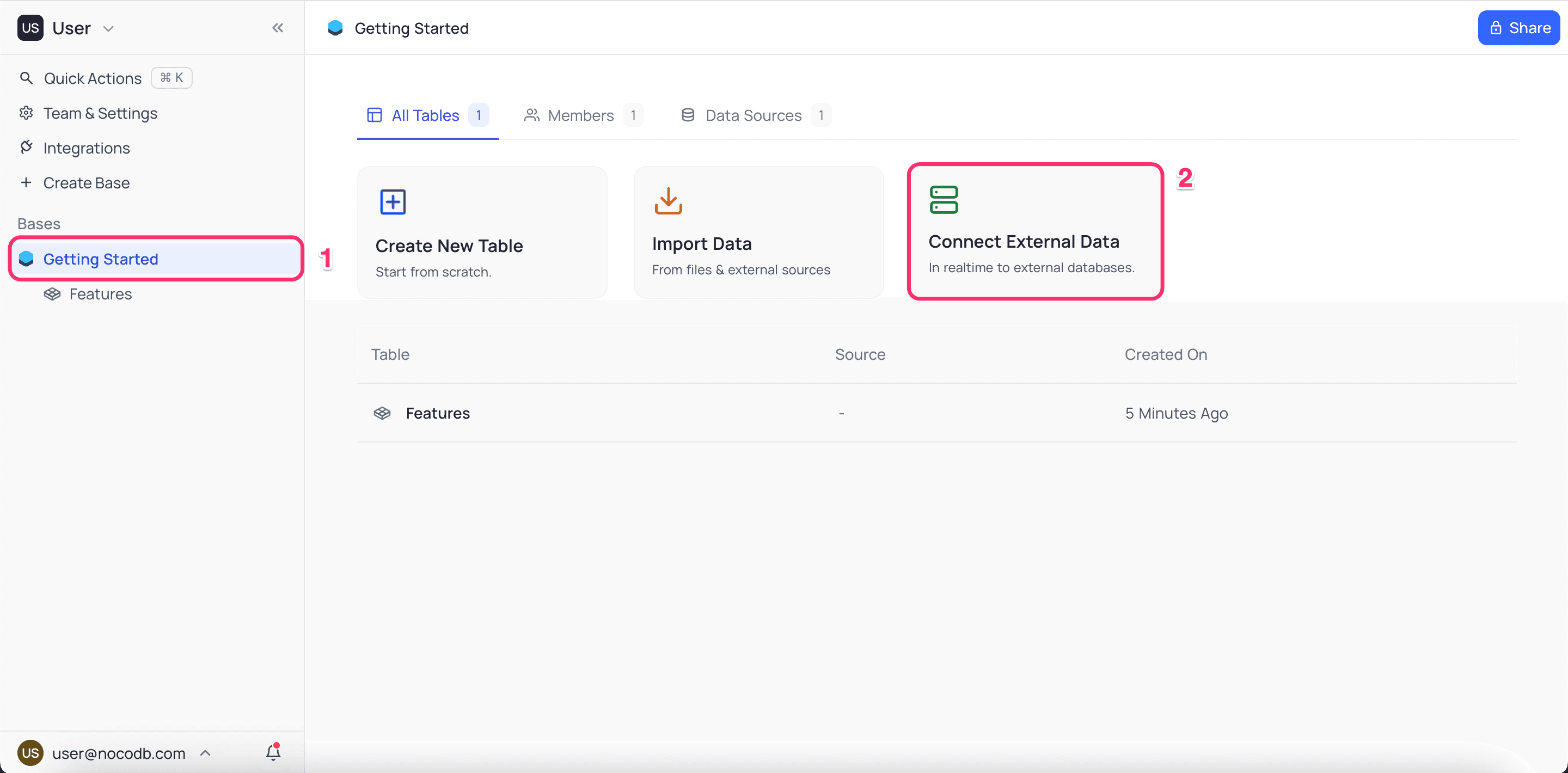This screenshot has height=773, width=1568.
Task: Select the All Tables tab
Action: click(x=425, y=115)
